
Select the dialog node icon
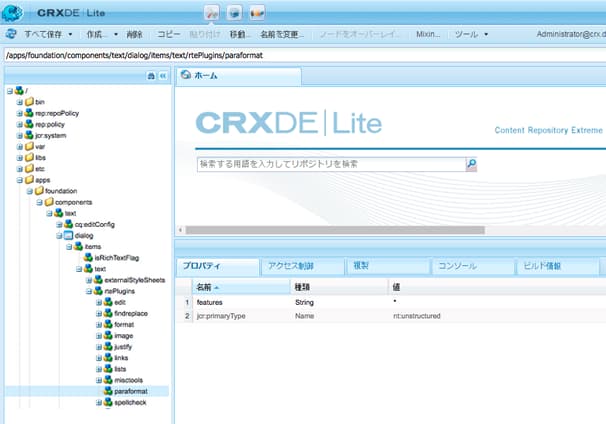click(x=68, y=235)
